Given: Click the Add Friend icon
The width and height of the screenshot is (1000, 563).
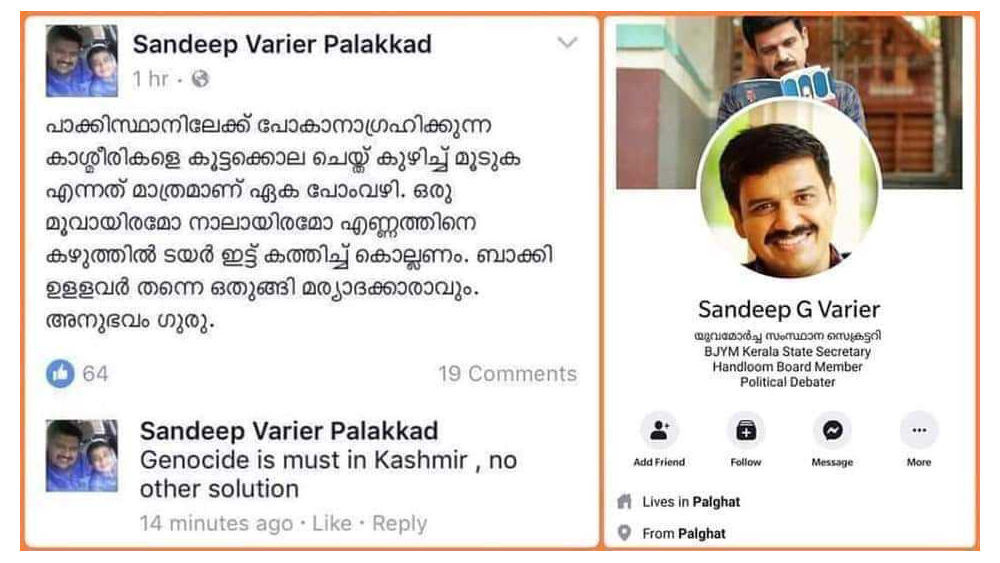Looking at the screenshot, I should coord(659,431).
